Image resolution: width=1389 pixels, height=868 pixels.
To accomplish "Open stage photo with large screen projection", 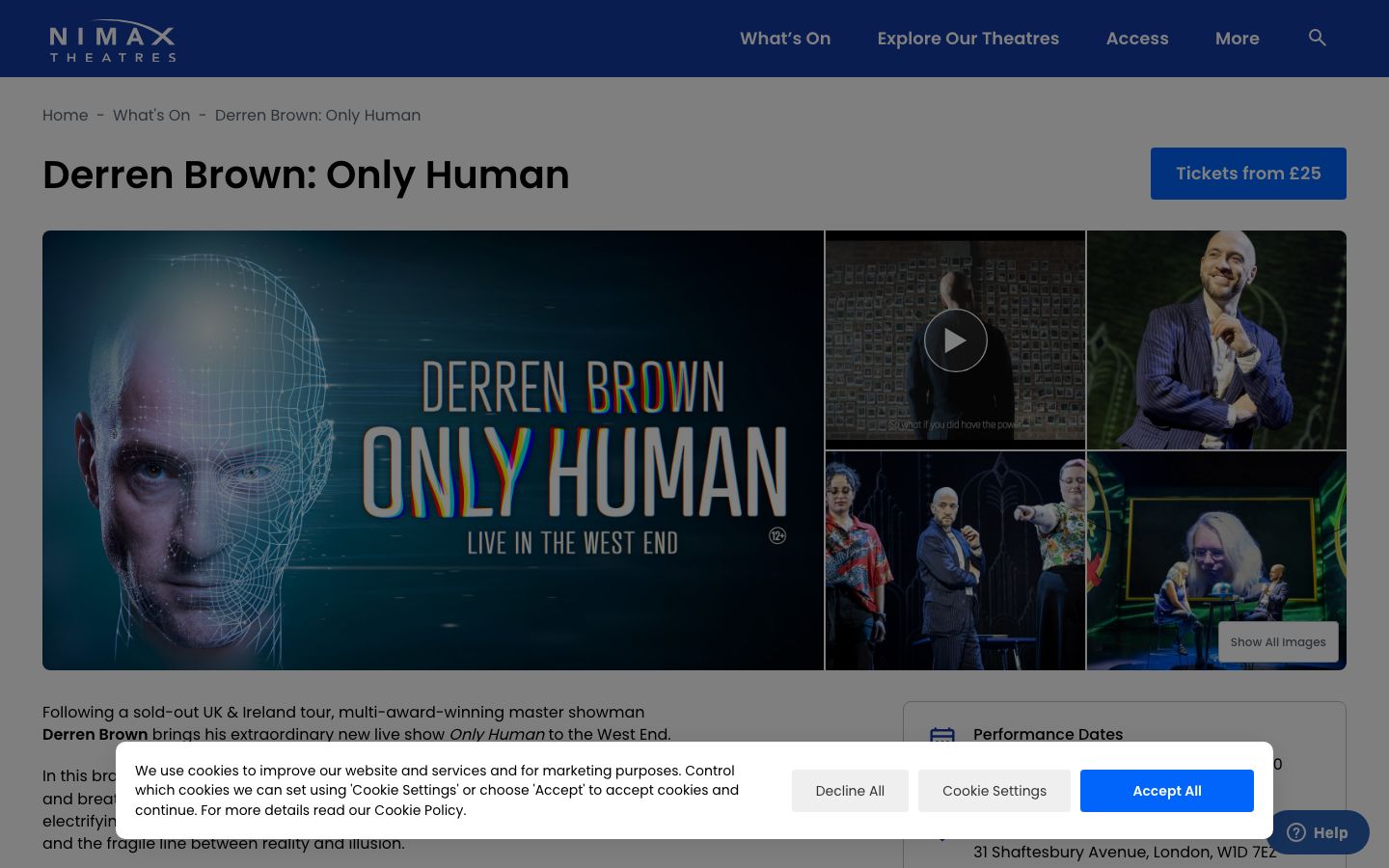I will 1216,560.
